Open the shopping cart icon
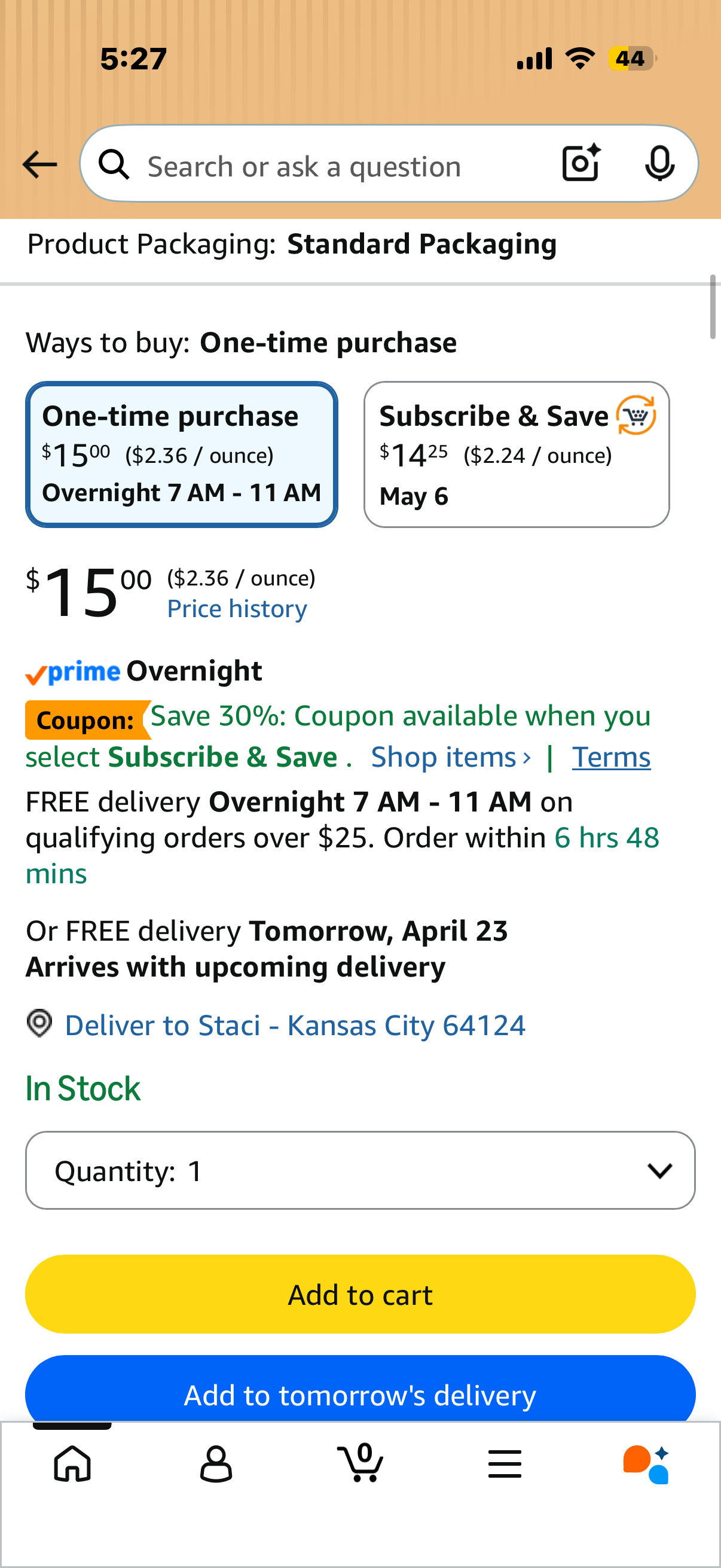 pos(360,1462)
